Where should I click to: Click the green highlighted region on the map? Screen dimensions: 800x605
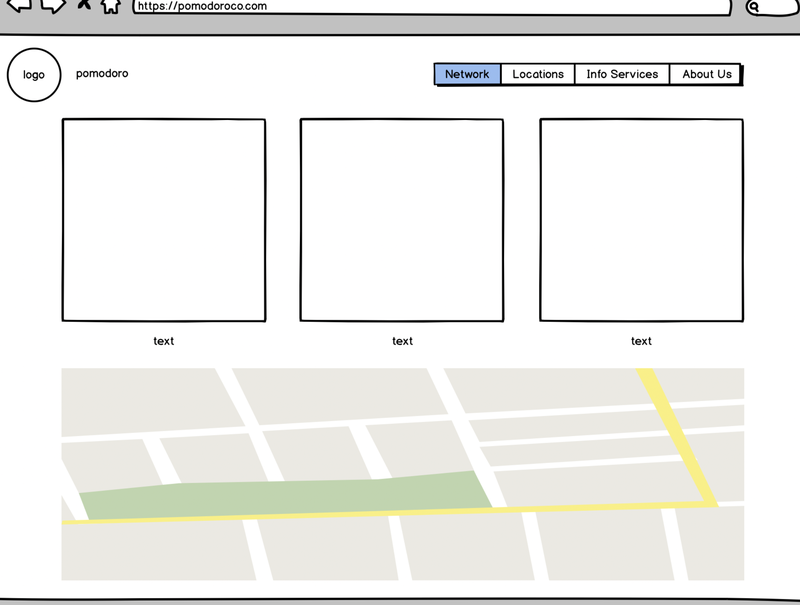coord(290,492)
